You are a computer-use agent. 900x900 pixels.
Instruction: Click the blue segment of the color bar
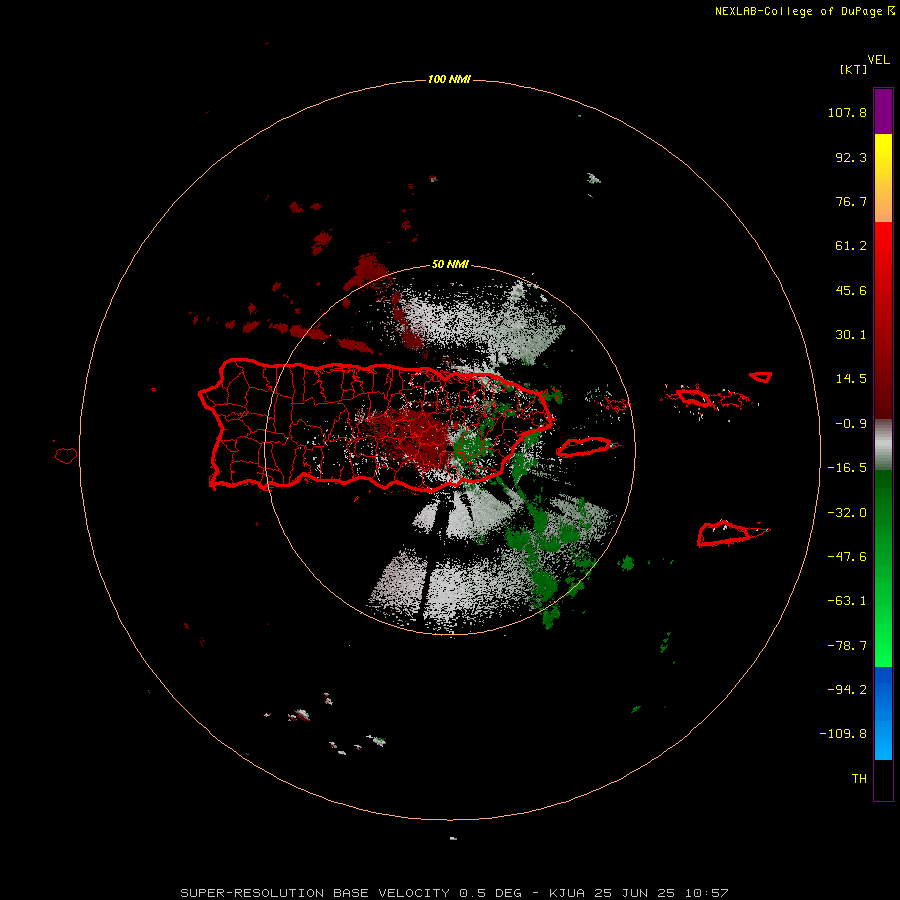(x=883, y=713)
